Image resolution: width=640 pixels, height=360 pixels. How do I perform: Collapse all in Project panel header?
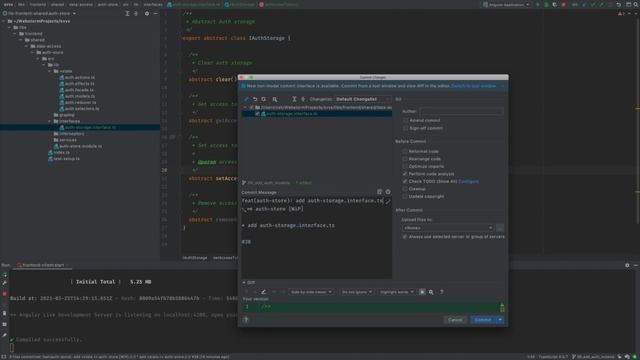pos(136,13)
